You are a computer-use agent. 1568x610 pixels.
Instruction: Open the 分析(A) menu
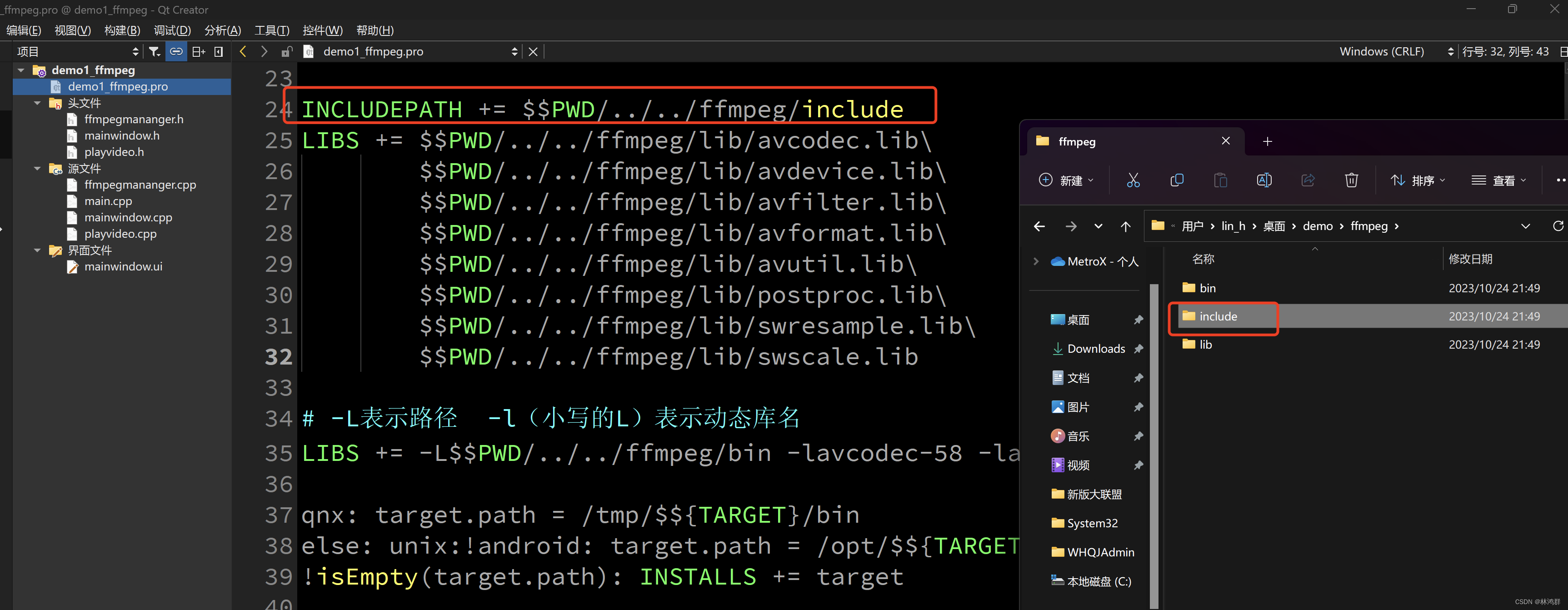pyautogui.click(x=223, y=30)
